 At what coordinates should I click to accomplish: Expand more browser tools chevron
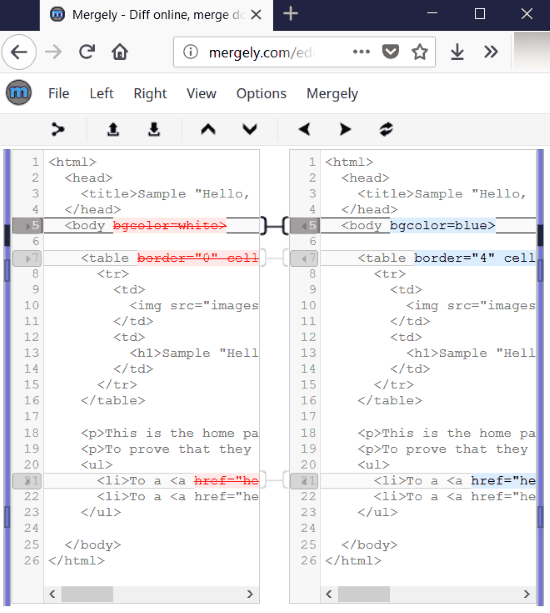pyautogui.click(x=491, y=52)
